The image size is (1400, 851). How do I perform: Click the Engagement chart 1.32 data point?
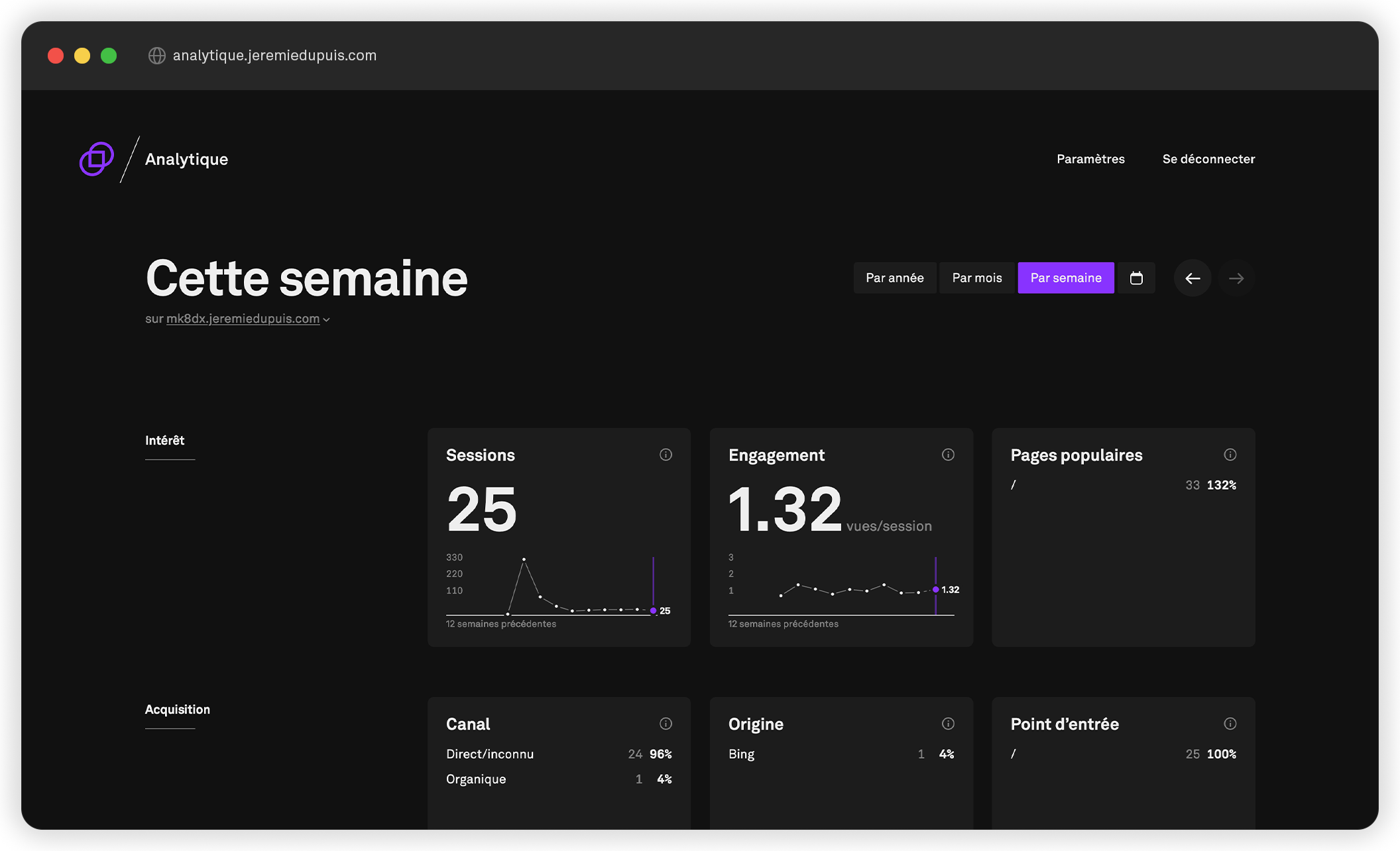pos(936,589)
